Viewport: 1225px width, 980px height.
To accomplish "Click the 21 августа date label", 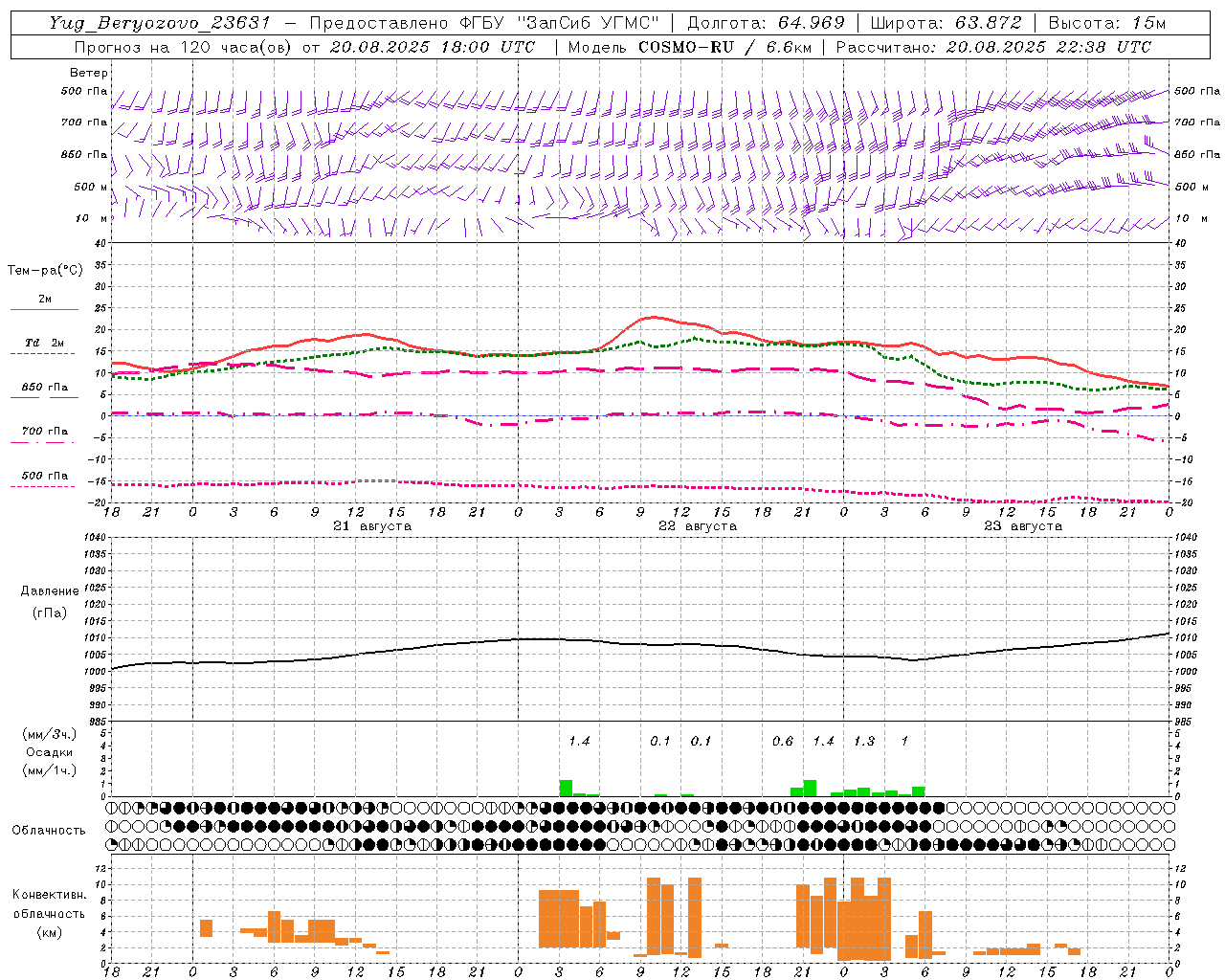I will tap(372, 526).
